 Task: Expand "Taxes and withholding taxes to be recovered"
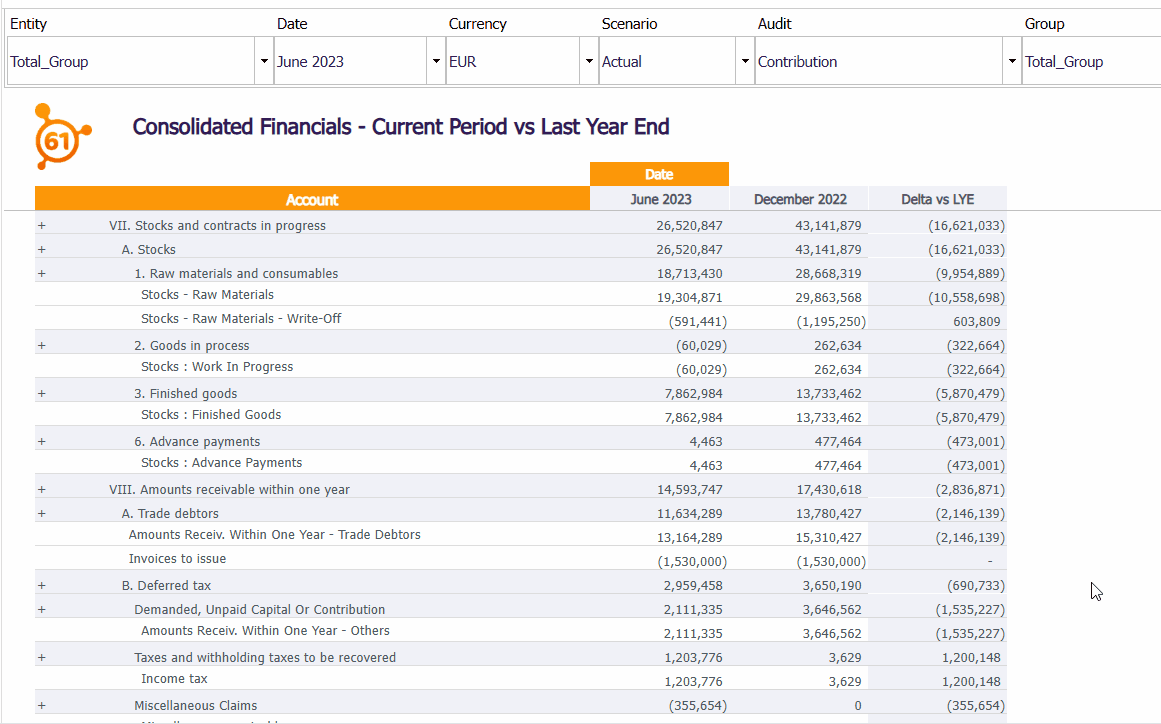pyautogui.click(x=41, y=657)
